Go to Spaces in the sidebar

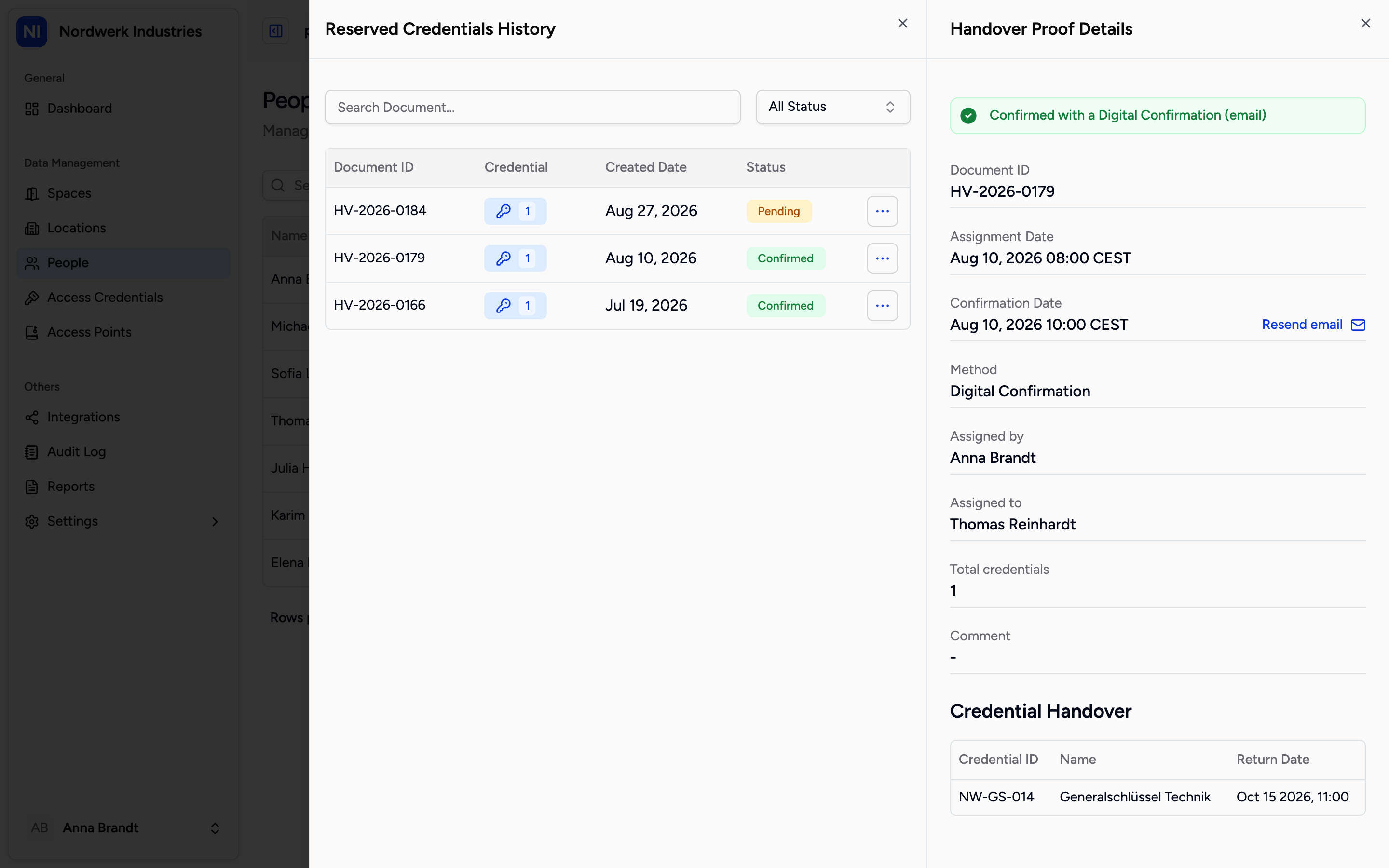pyautogui.click(x=123, y=193)
